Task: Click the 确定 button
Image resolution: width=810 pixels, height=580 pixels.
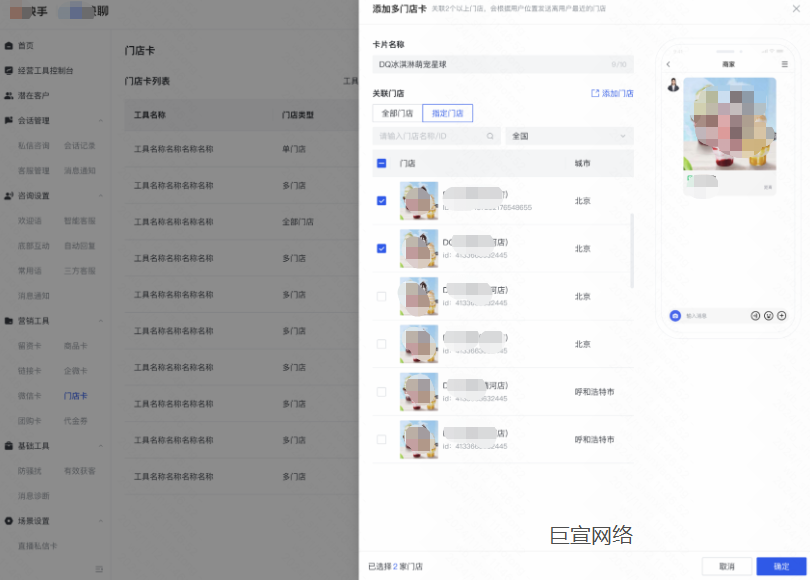Action: tap(781, 567)
